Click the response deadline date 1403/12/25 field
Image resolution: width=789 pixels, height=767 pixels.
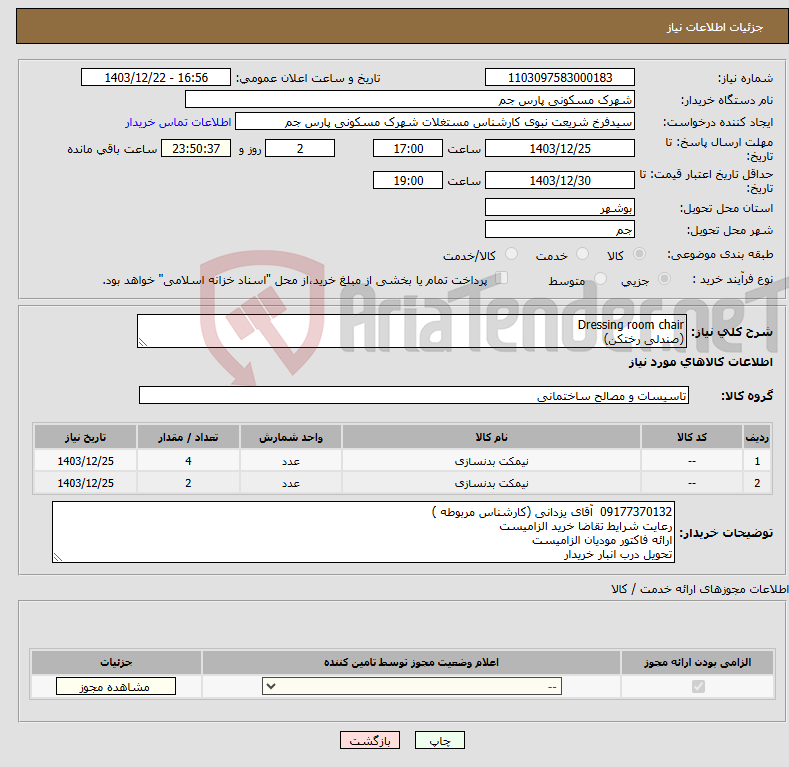click(x=560, y=148)
